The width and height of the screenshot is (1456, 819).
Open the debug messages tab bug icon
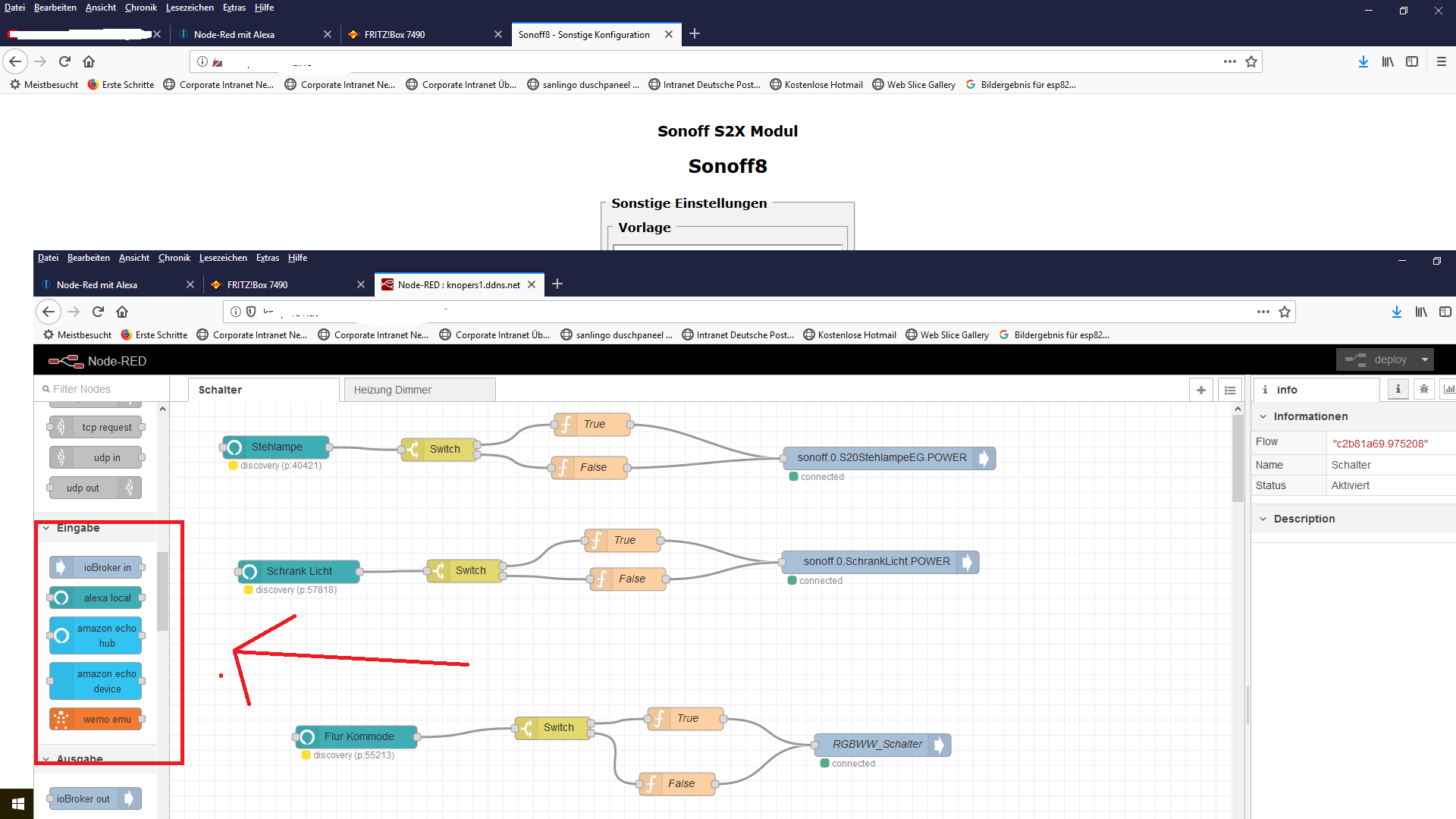1424,389
